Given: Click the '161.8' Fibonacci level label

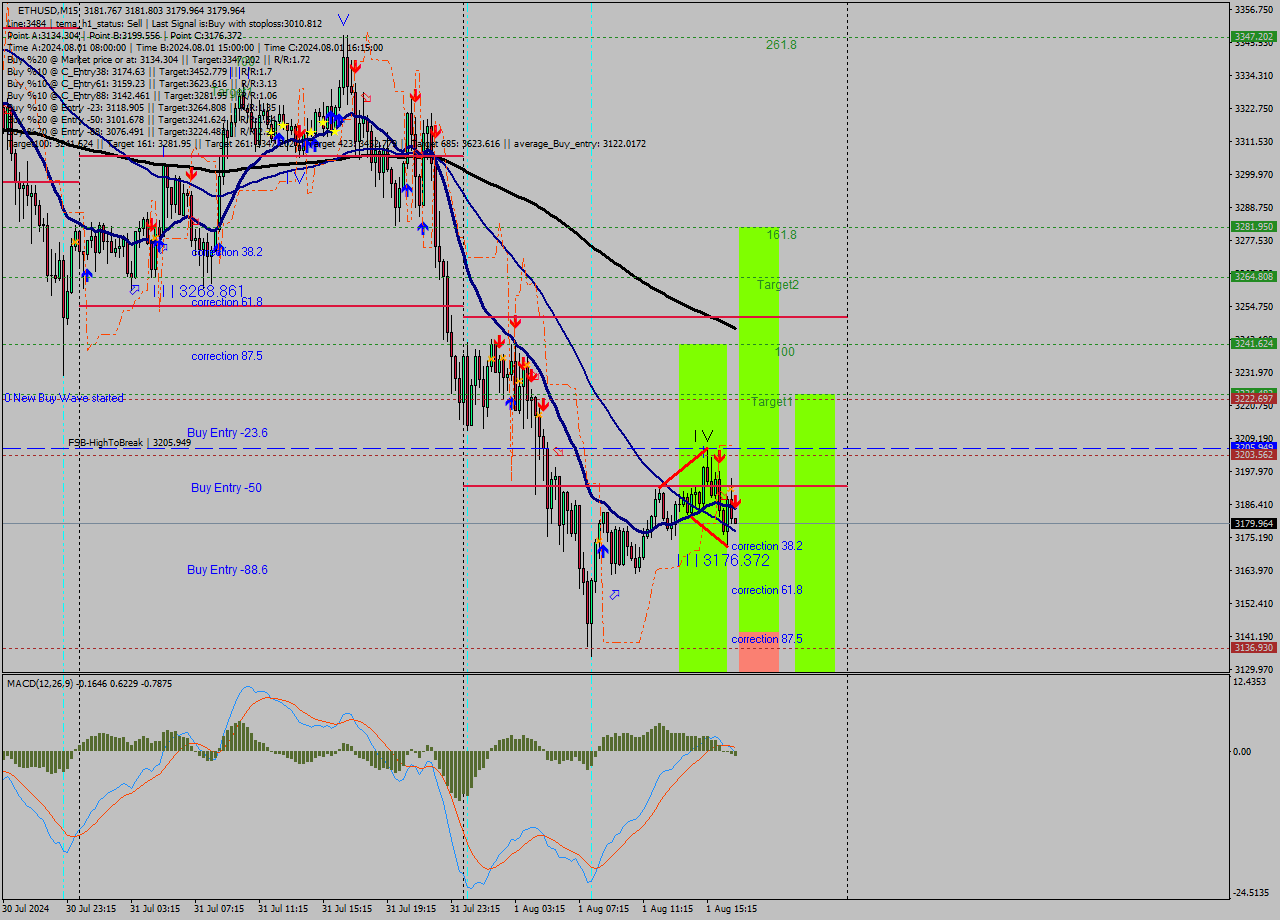Looking at the screenshot, I should click(x=782, y=235).
